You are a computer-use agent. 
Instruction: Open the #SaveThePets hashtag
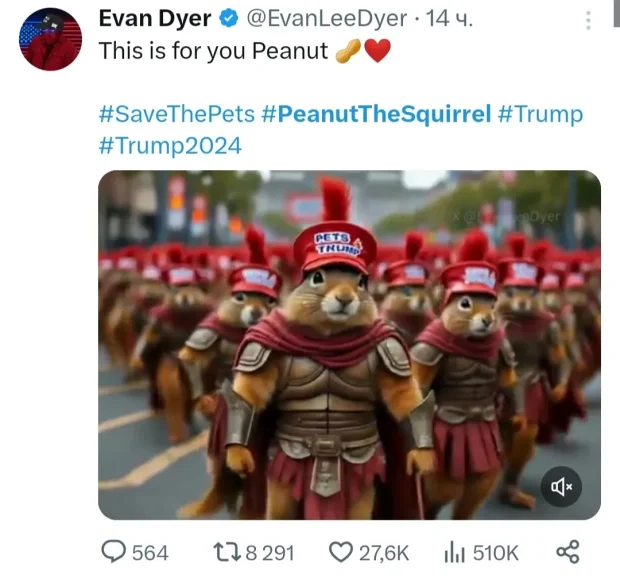[x=177, y=114]
